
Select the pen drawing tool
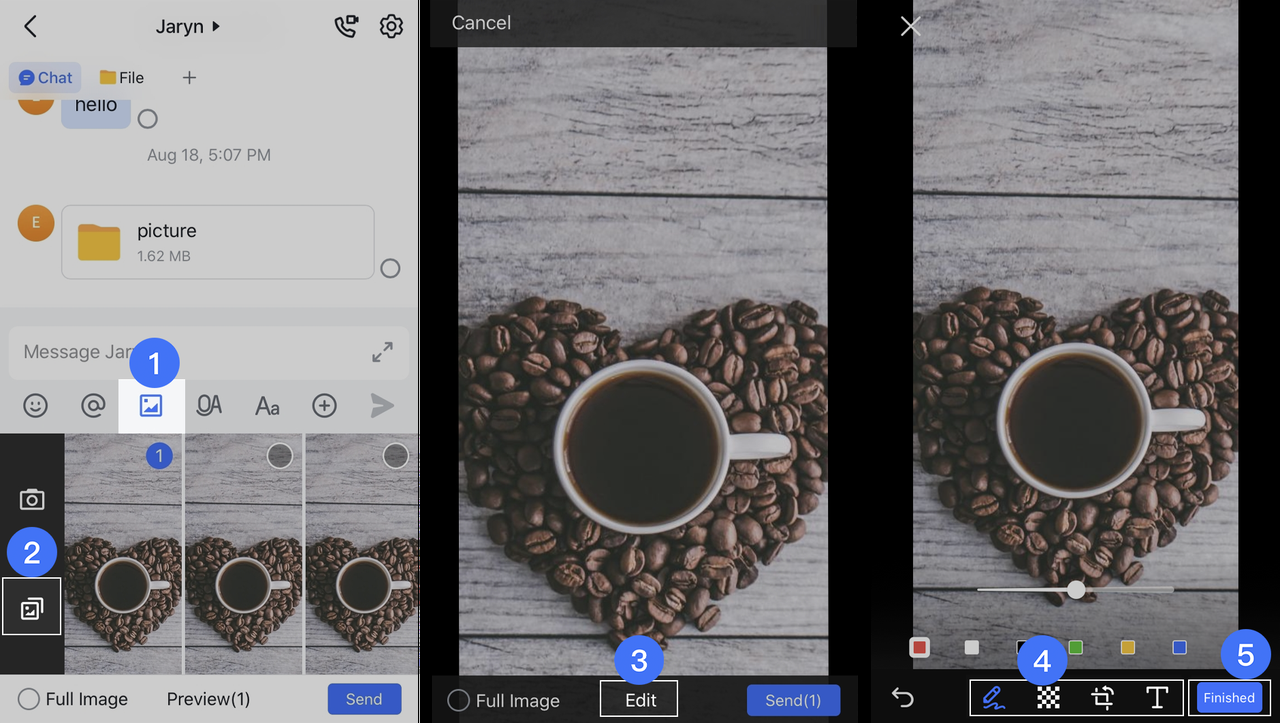994,697
